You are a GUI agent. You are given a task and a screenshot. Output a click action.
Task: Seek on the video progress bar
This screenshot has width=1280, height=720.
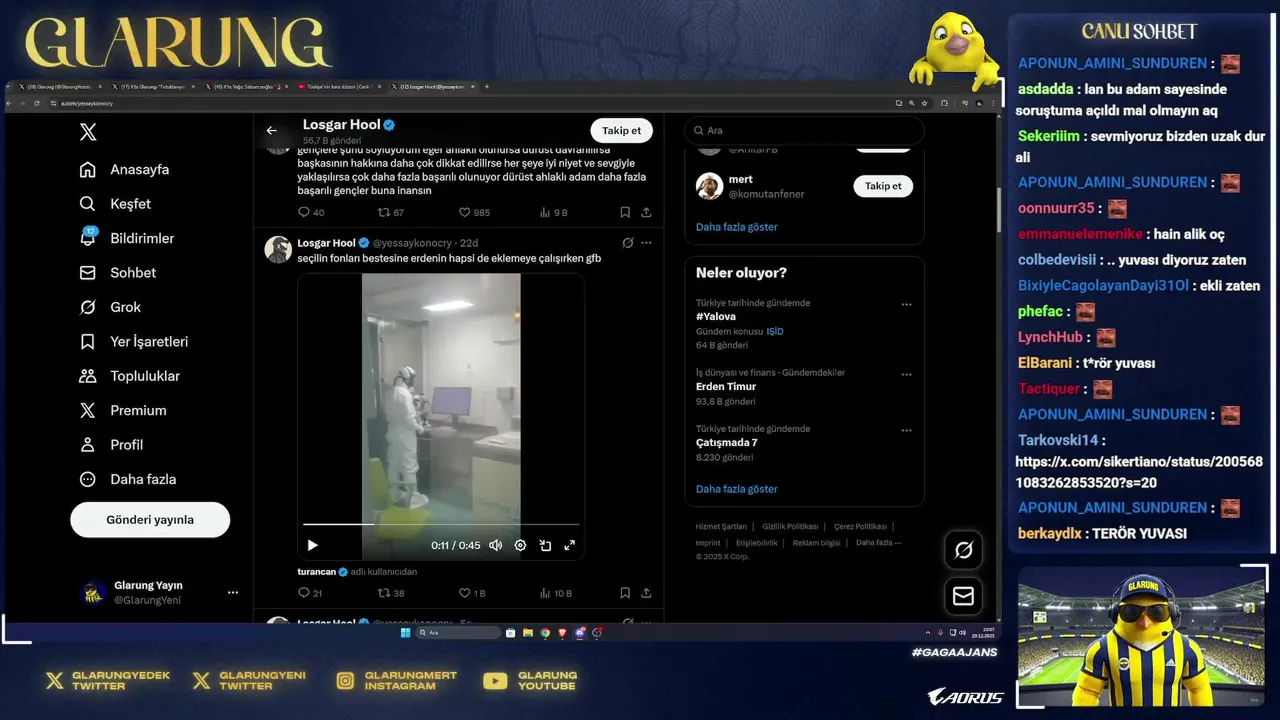tap(441, 524)
